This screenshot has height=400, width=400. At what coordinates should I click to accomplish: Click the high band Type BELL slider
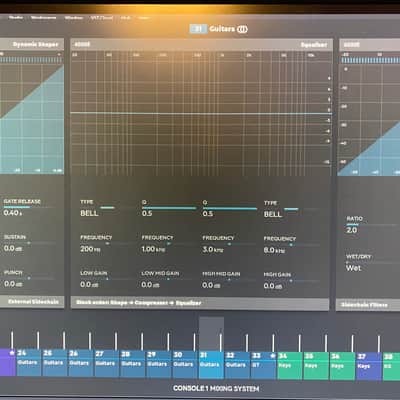[300, 209]
